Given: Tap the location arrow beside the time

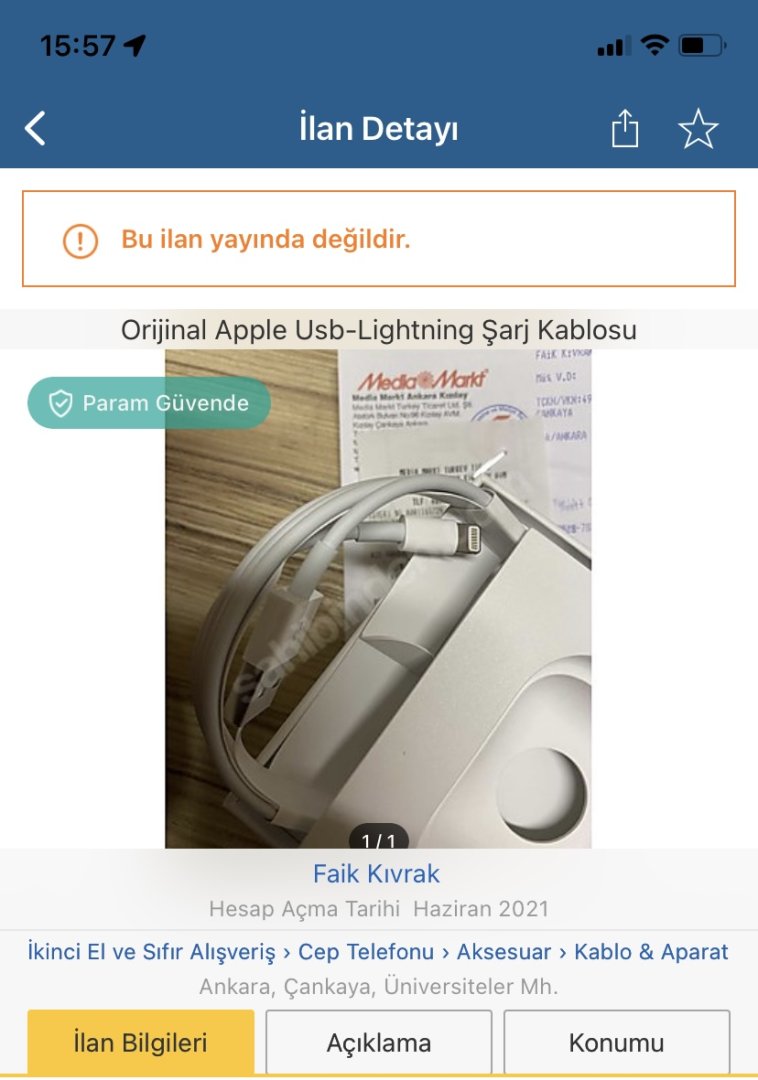Looking at the screenshot, I should pyautogui.click(x=135, y=45).
